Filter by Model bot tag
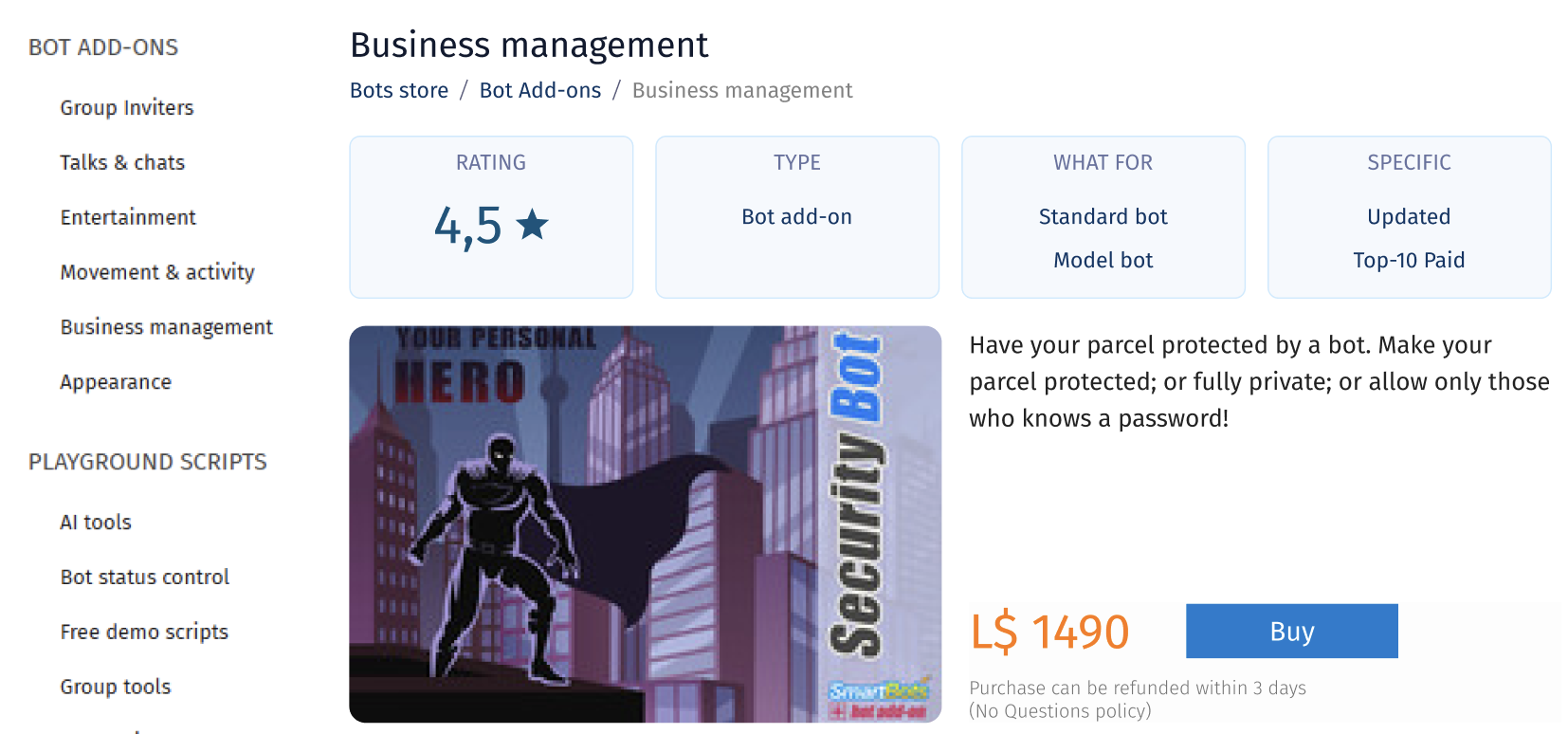The image size is (1568, 734). (1103, 261)
